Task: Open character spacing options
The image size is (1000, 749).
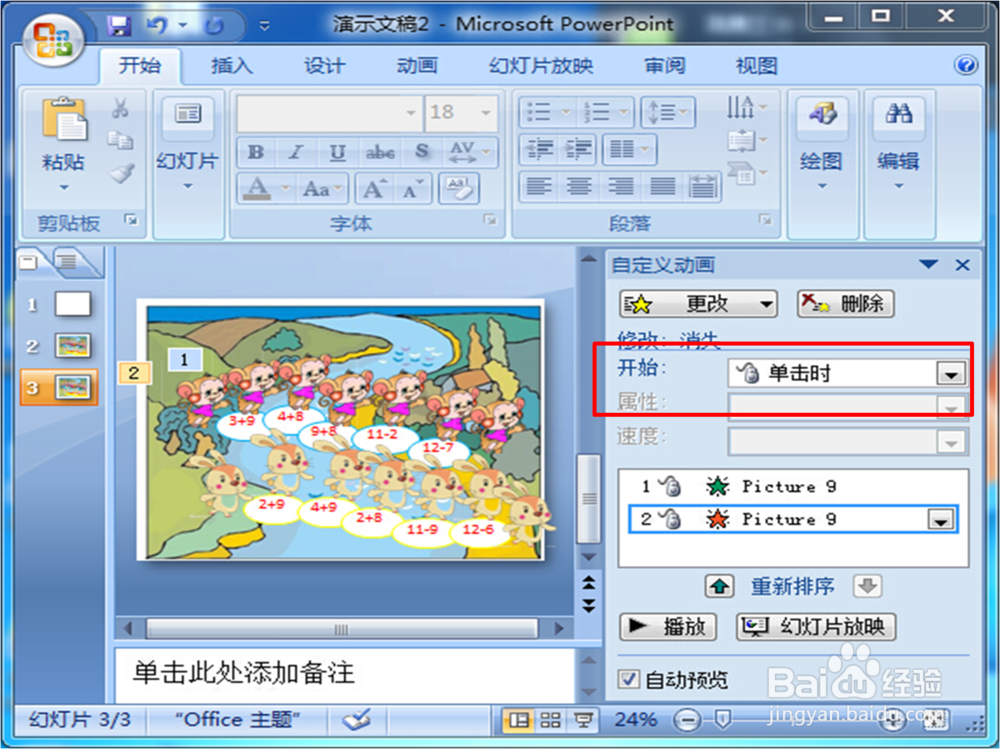Action: click(x=469, y=152)
